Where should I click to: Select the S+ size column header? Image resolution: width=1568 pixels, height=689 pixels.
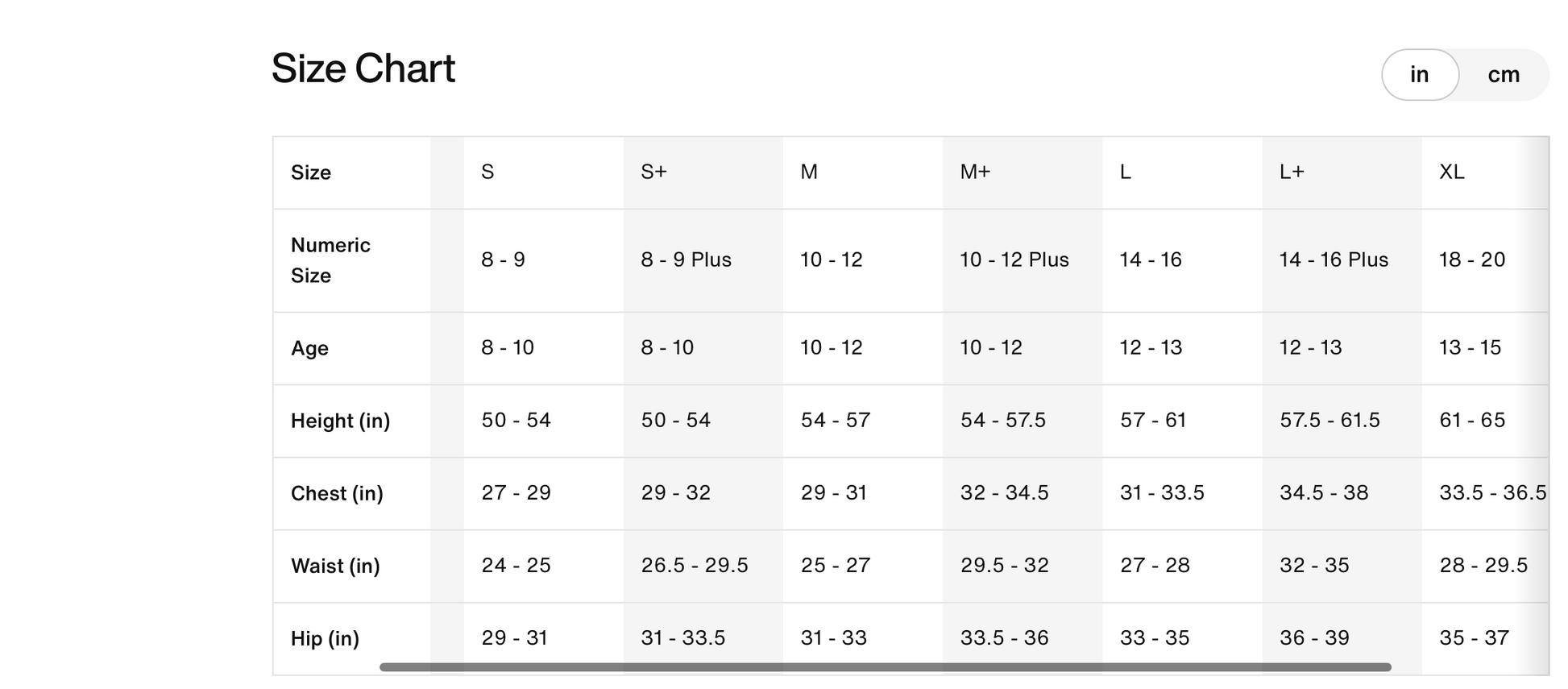coord(653,172)
